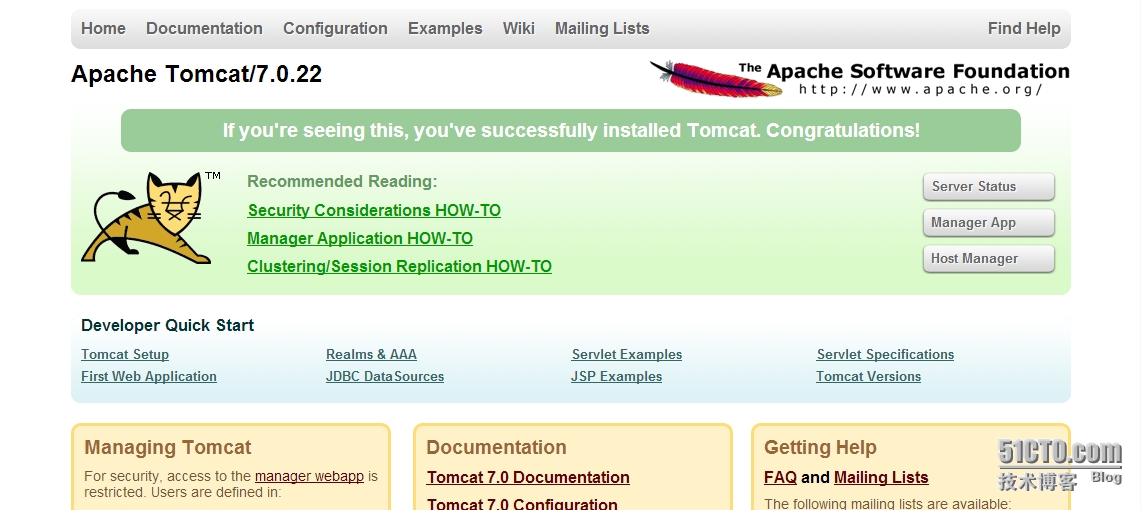Open Mailing Lists link under Getting Help
The image size is (1141, 510).
click(881, 477)
